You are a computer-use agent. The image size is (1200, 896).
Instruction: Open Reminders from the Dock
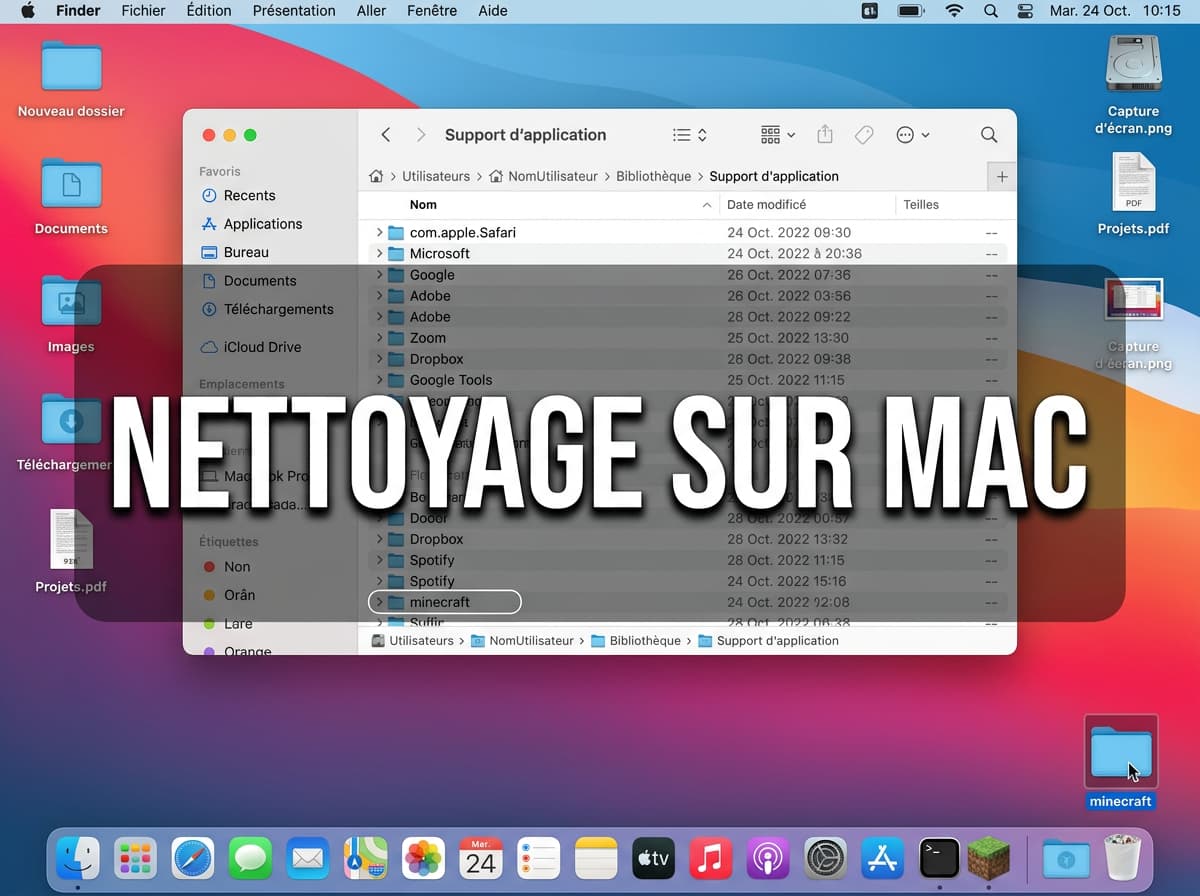539,858
